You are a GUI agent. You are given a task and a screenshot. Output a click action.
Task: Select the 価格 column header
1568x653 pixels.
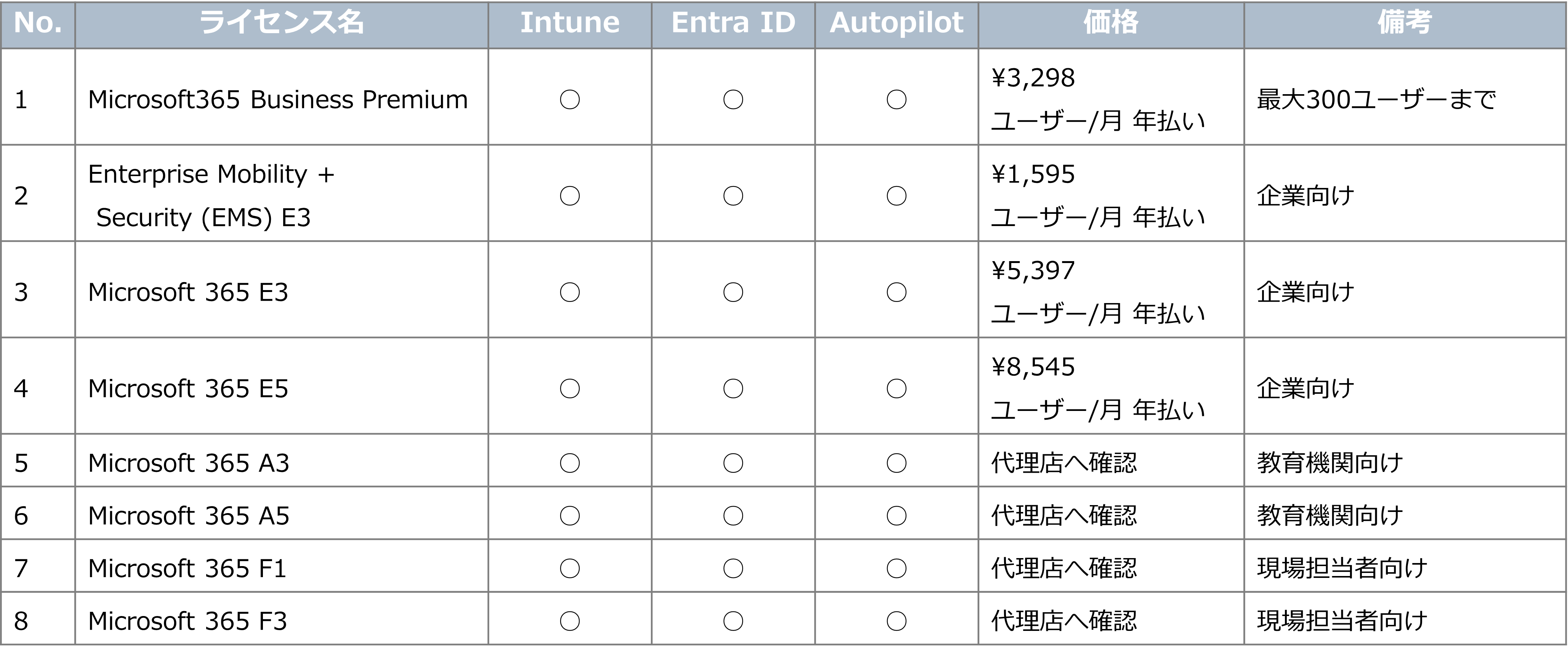1111,23
